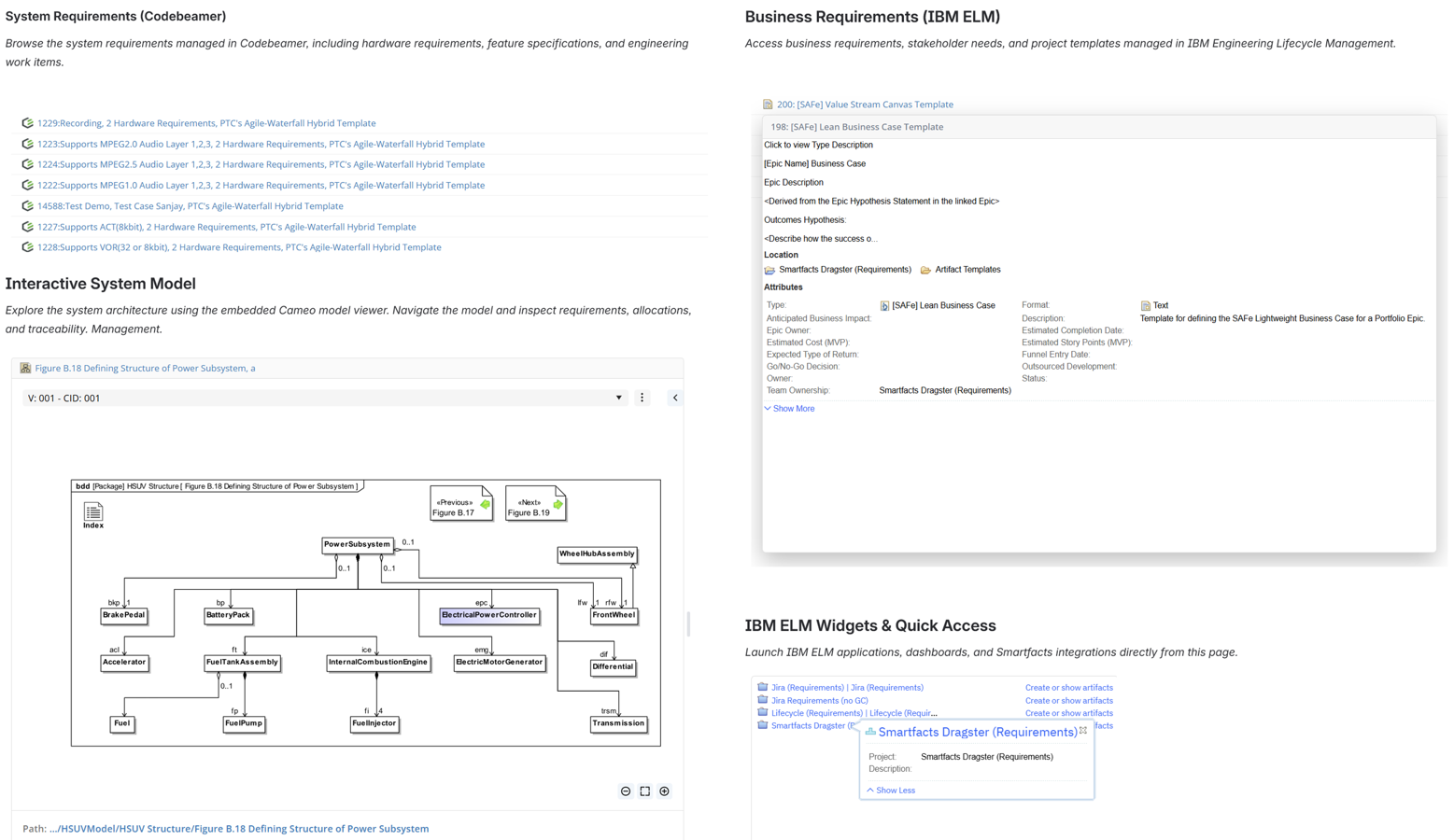1454x840 pixels.
Task: Click requirement icon beside 1222:Supports MPEG1.0
Action: pos(27,185)
